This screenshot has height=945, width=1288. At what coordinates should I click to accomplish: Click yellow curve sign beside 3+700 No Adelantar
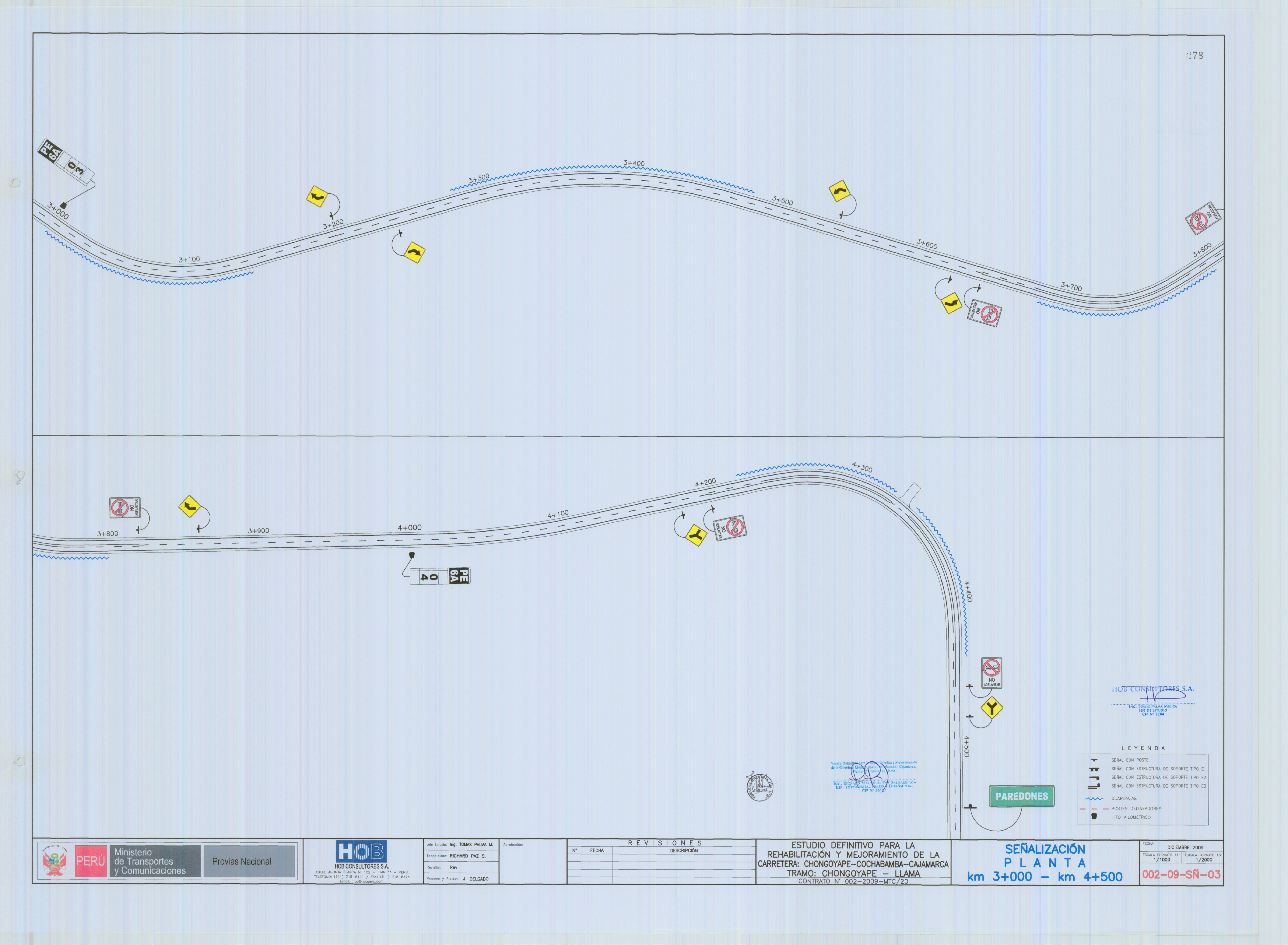951,303
